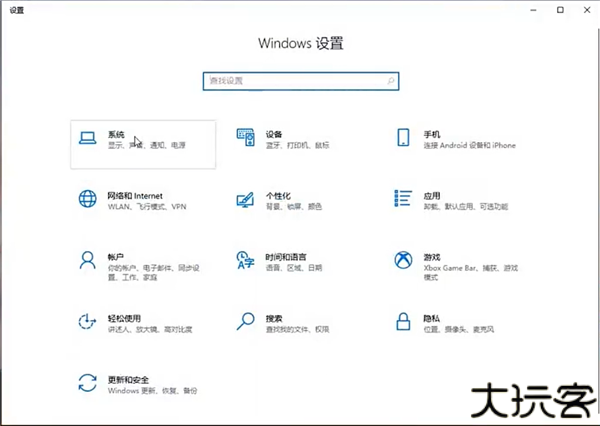The width and height of the screenshot is (600, 426).
Task: Click the 设备 keyboard and speaker icon
Action: click(246, 137)
